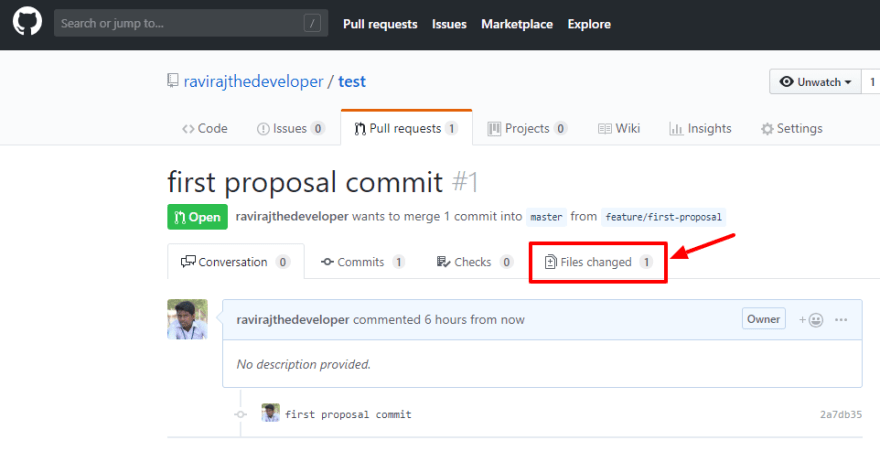This screenshot has width=880, height=451.
Task: Switch to the Commits tab
Action: point(363,262)
